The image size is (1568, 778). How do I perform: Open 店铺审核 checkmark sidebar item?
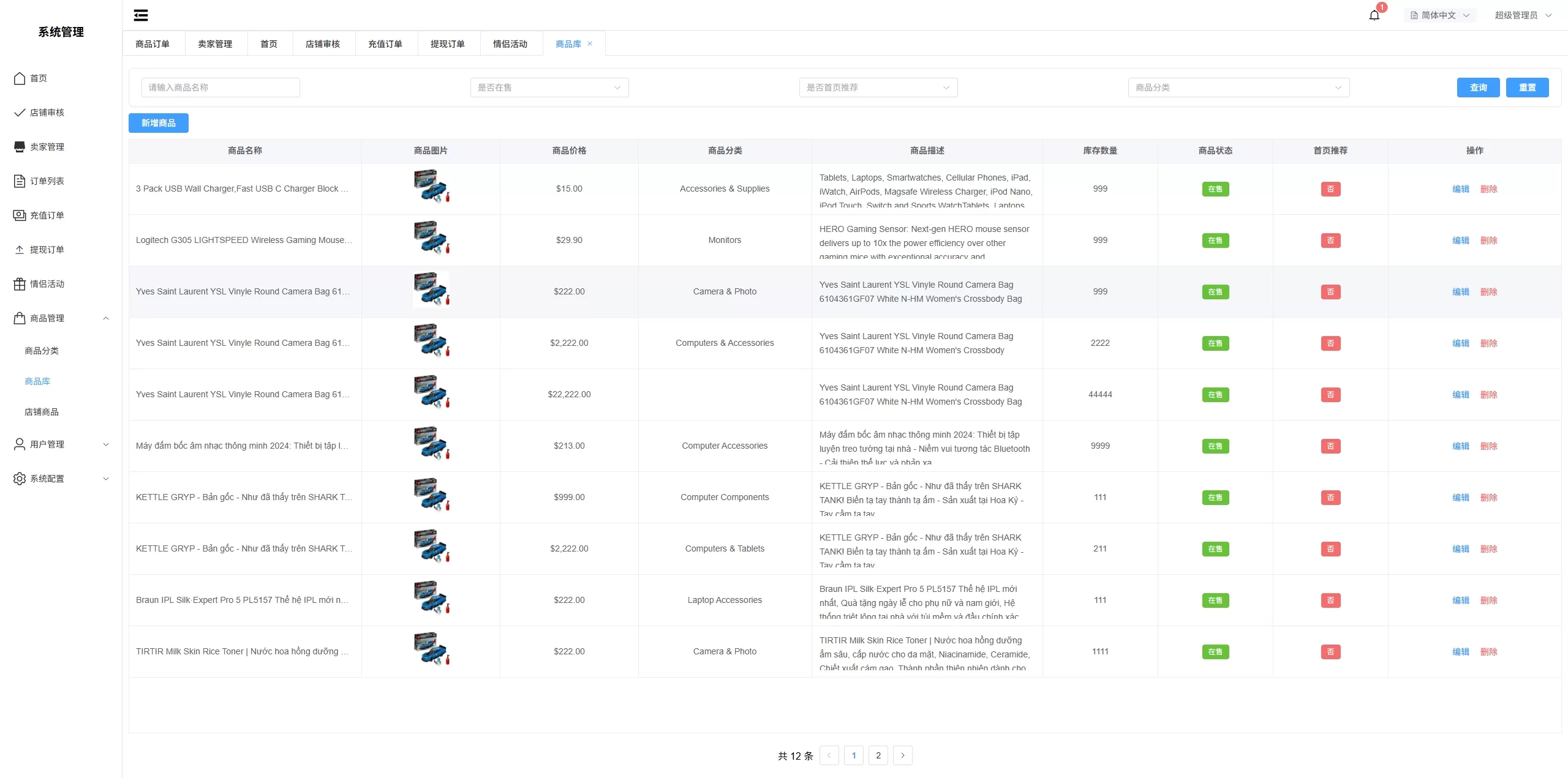(x=20, y=113)
